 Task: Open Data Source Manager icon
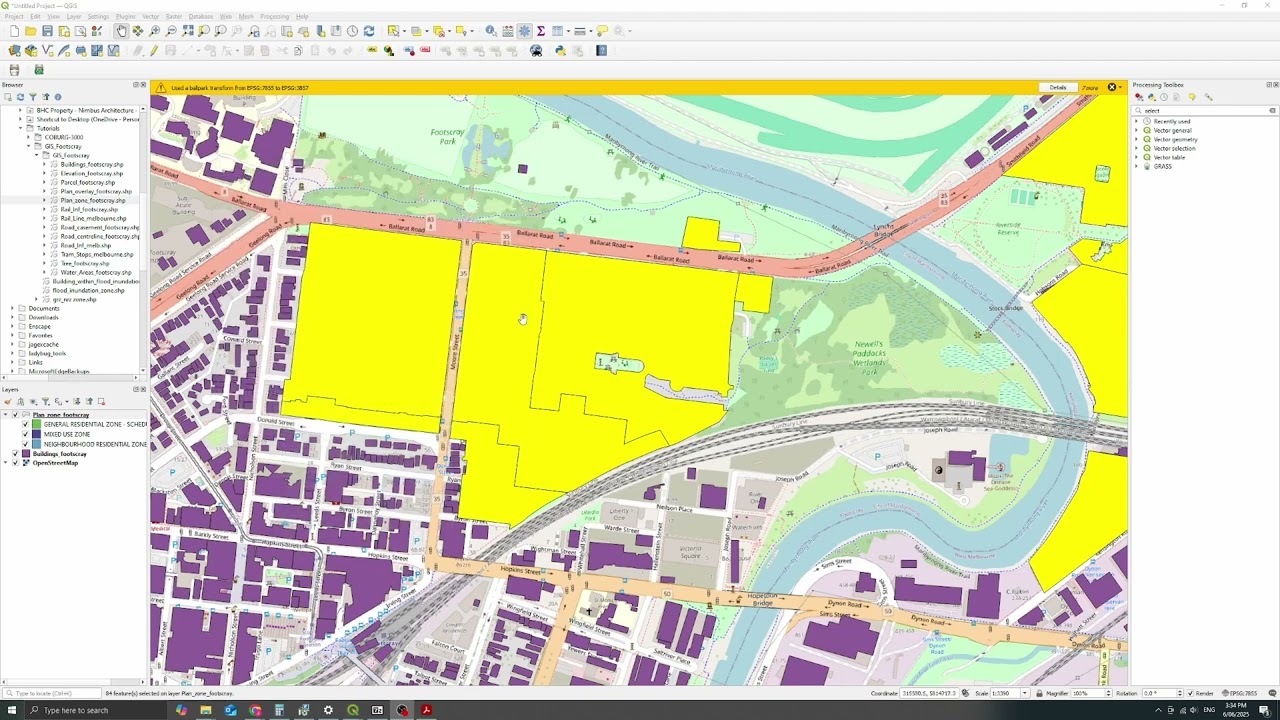point(14,50)
